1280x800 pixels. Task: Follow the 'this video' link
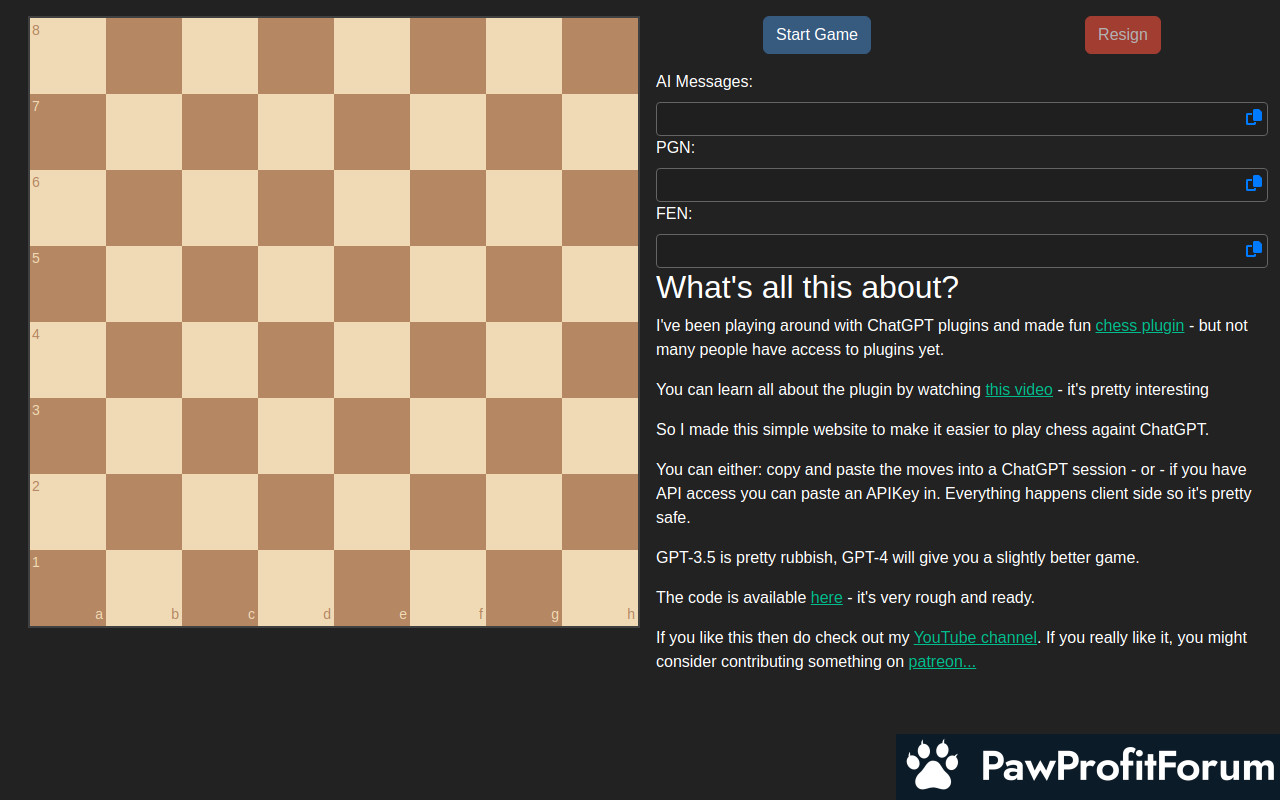point(1018,390)
